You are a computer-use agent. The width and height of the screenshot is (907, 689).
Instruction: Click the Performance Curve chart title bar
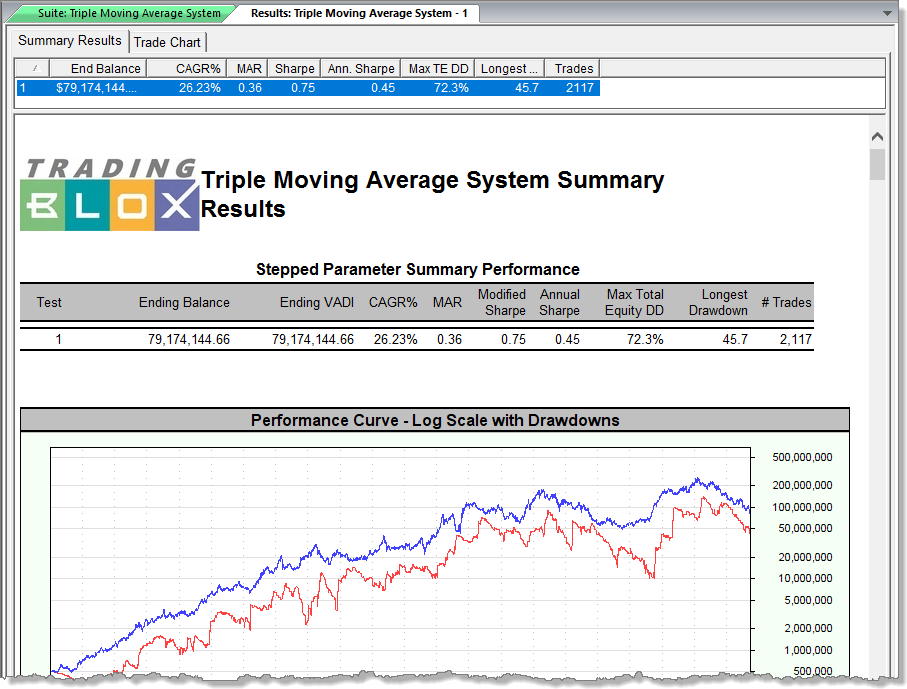(x=434, y=420)
